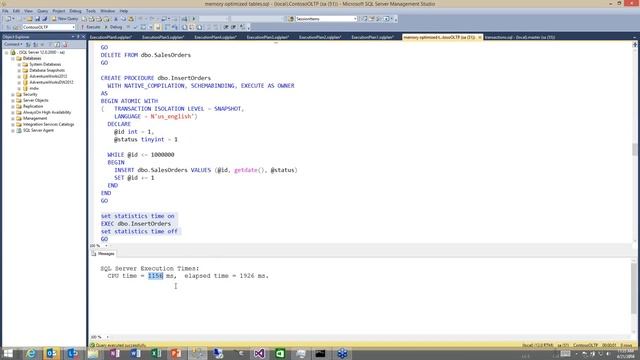Open the Window menu

pyautogui.click(x=108, y=11)
